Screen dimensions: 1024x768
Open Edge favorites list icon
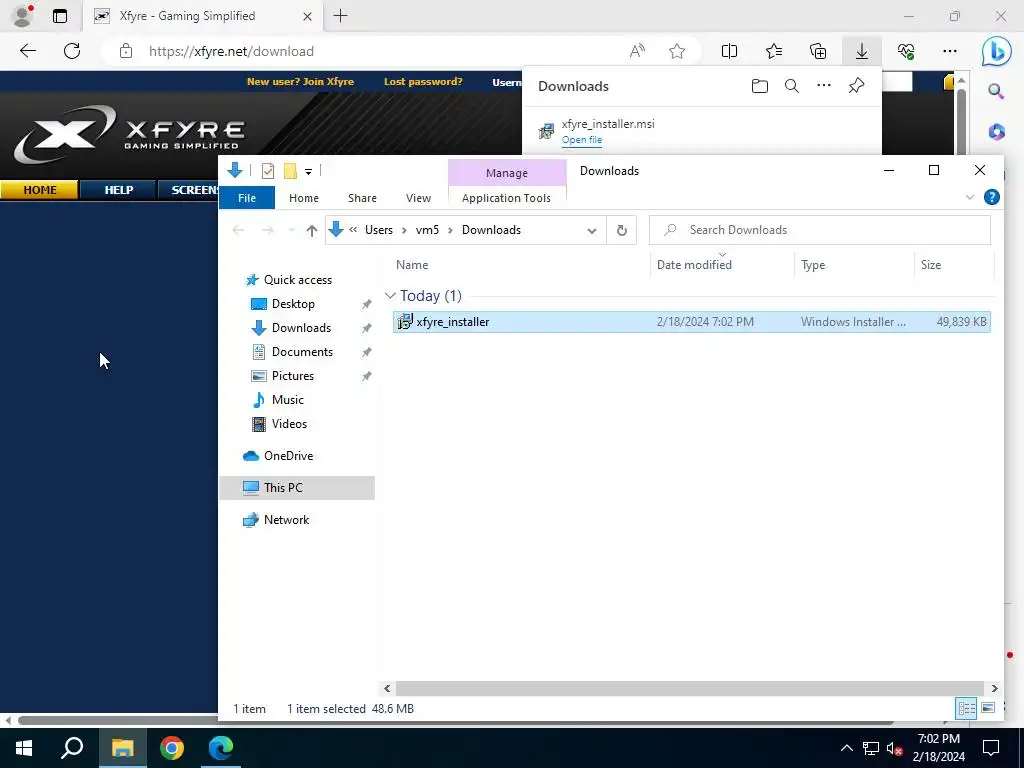tap(774, 51)
